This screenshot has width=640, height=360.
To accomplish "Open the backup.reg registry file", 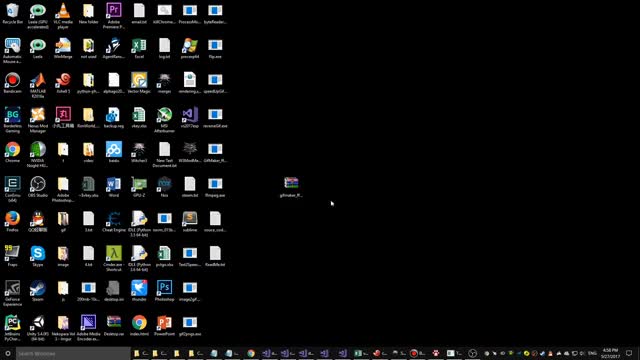I will pyautogui.click(x=113, y=118).
